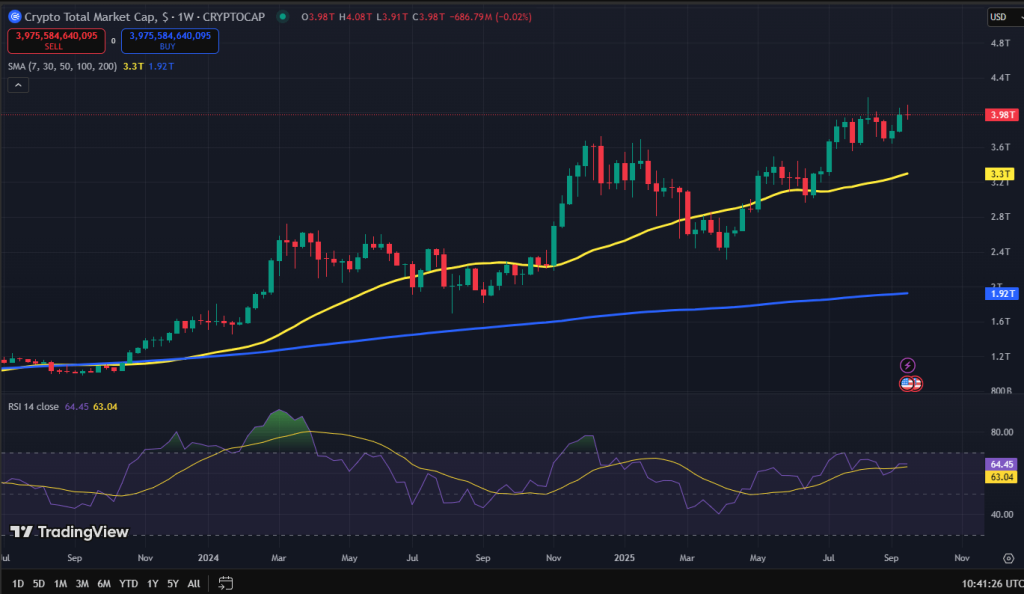Click the blue 1.92T SMA price label

tap(1002, 294)
